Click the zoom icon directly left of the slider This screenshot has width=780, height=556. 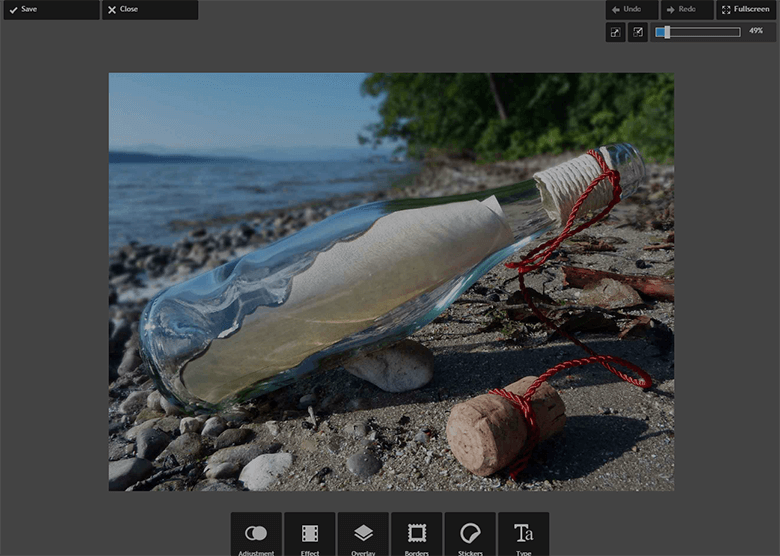click(x=638, y=32)
